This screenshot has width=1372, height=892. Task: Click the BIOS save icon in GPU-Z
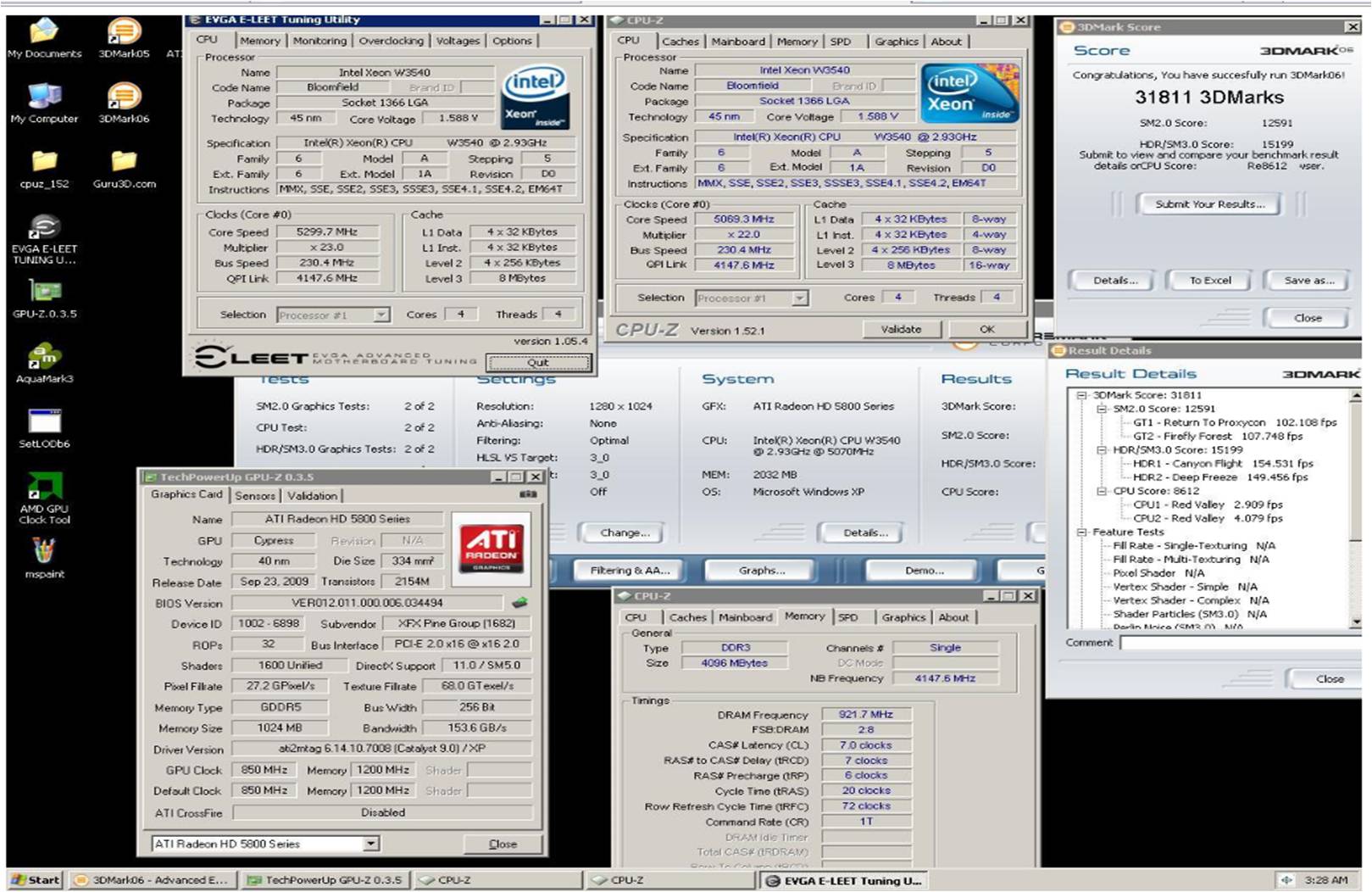[x=519, y=603]
